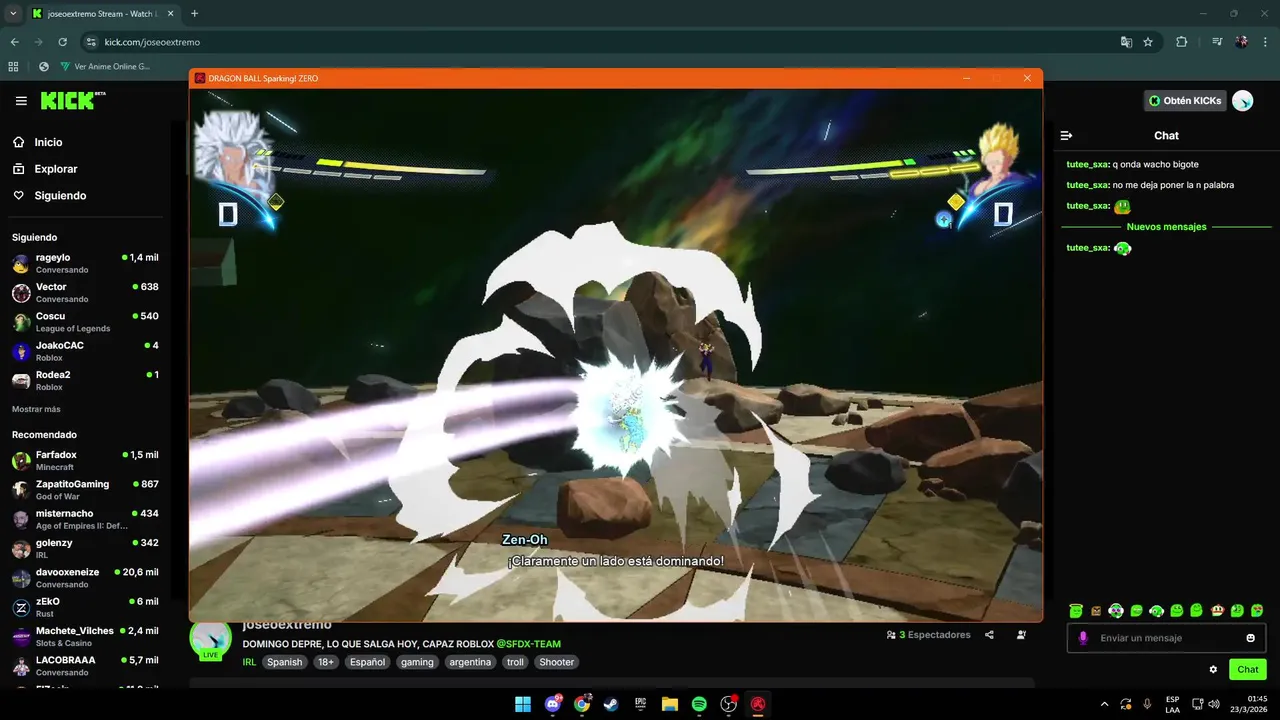Select the argentina tag
1280x720 pixels.
tap(470, 662)
